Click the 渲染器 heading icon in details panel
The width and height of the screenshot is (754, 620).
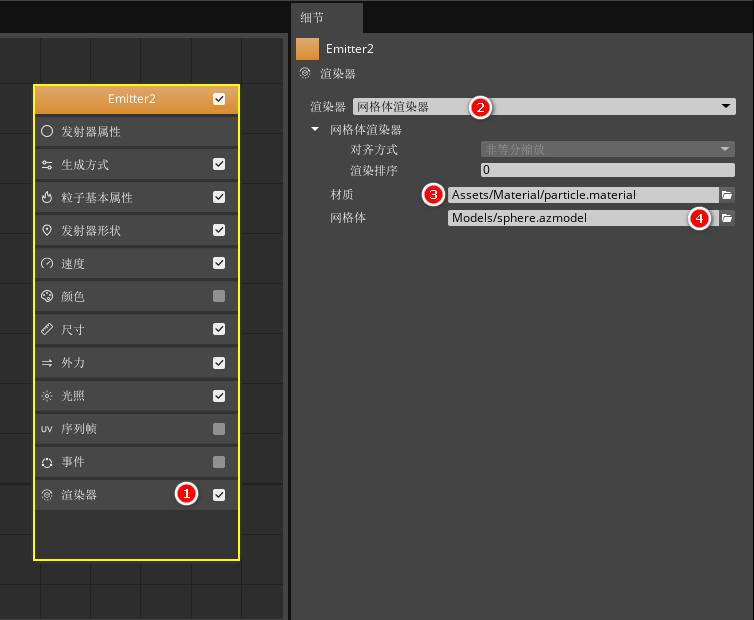click(x=305, y=73)
